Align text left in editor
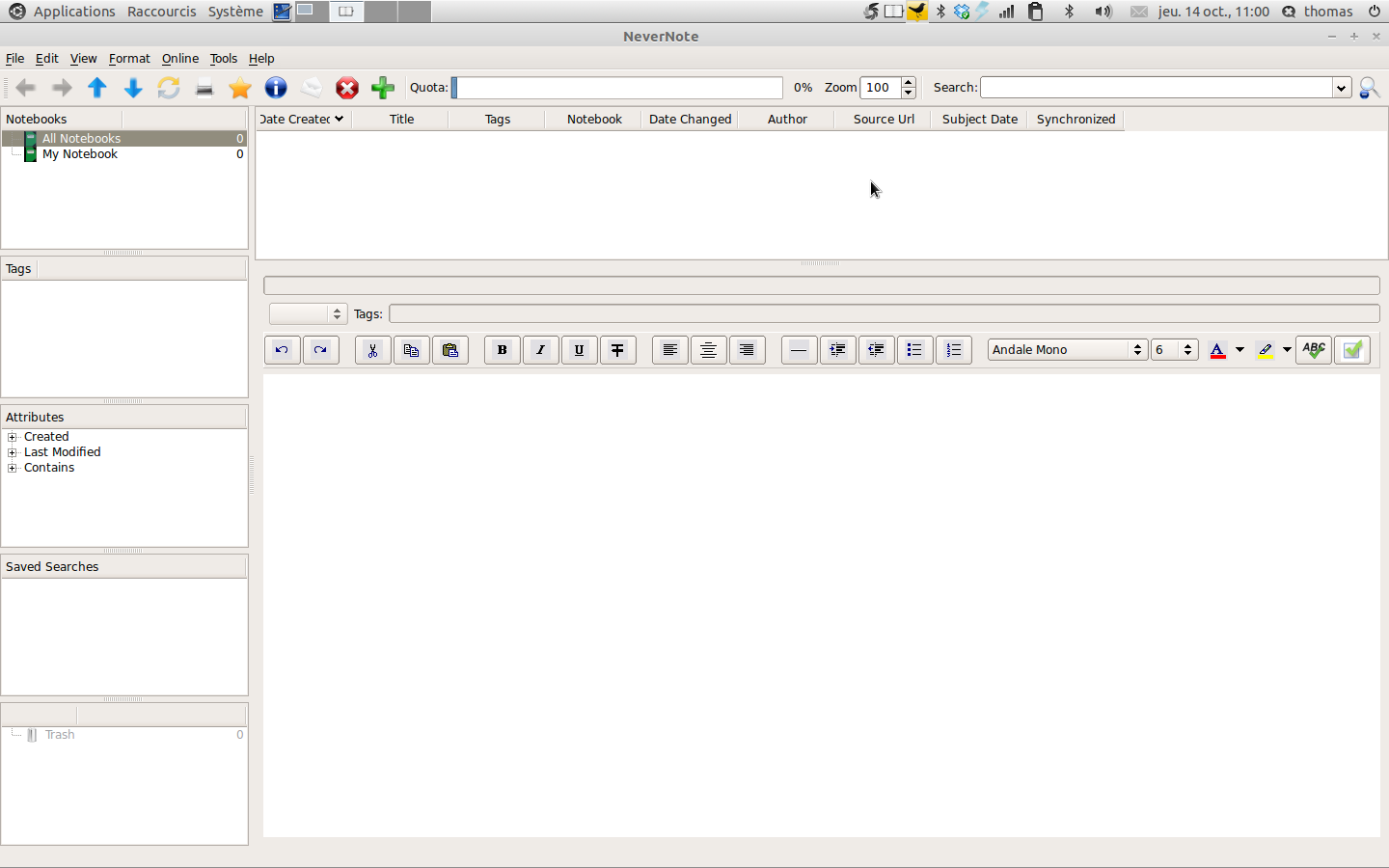This screenshot has height=868, width=1389. tap(669, 350)
